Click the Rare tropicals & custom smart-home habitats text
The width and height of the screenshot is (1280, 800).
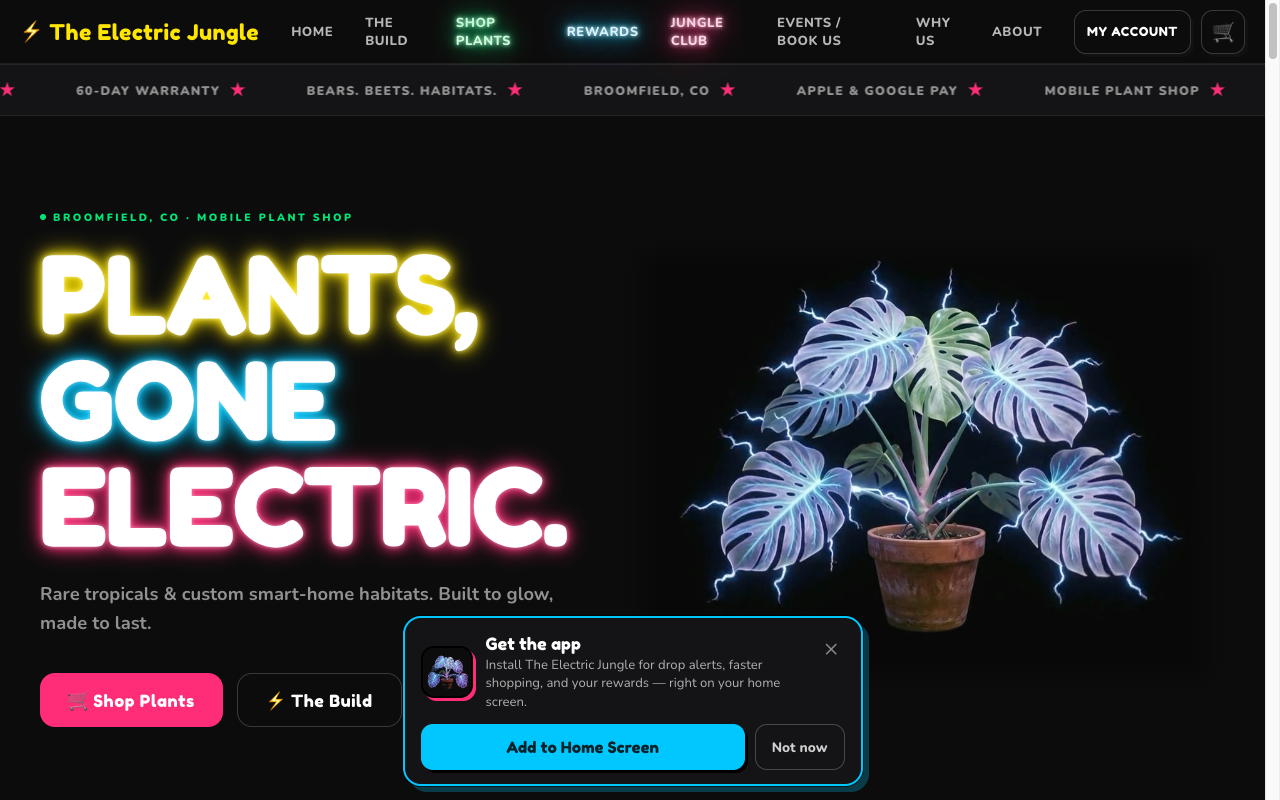tap(296, 608)
